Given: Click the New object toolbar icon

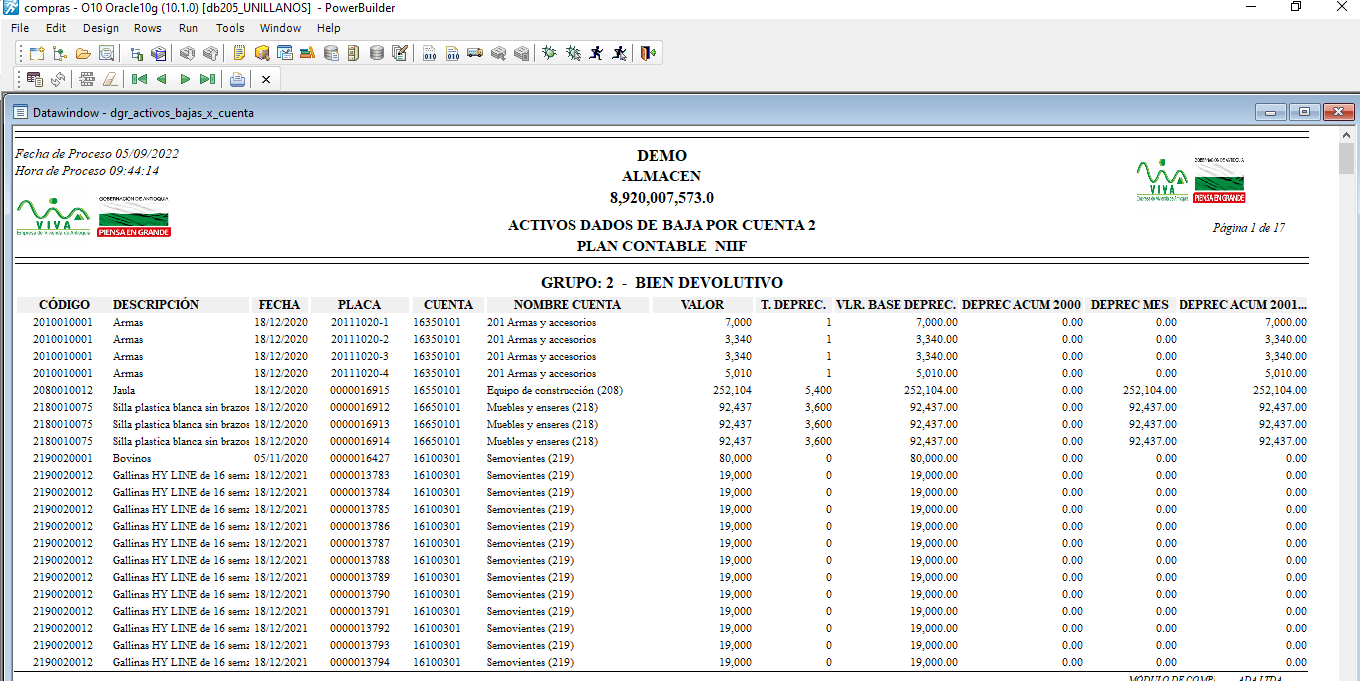Looking at the screenshot, I should tap(36, 53).
